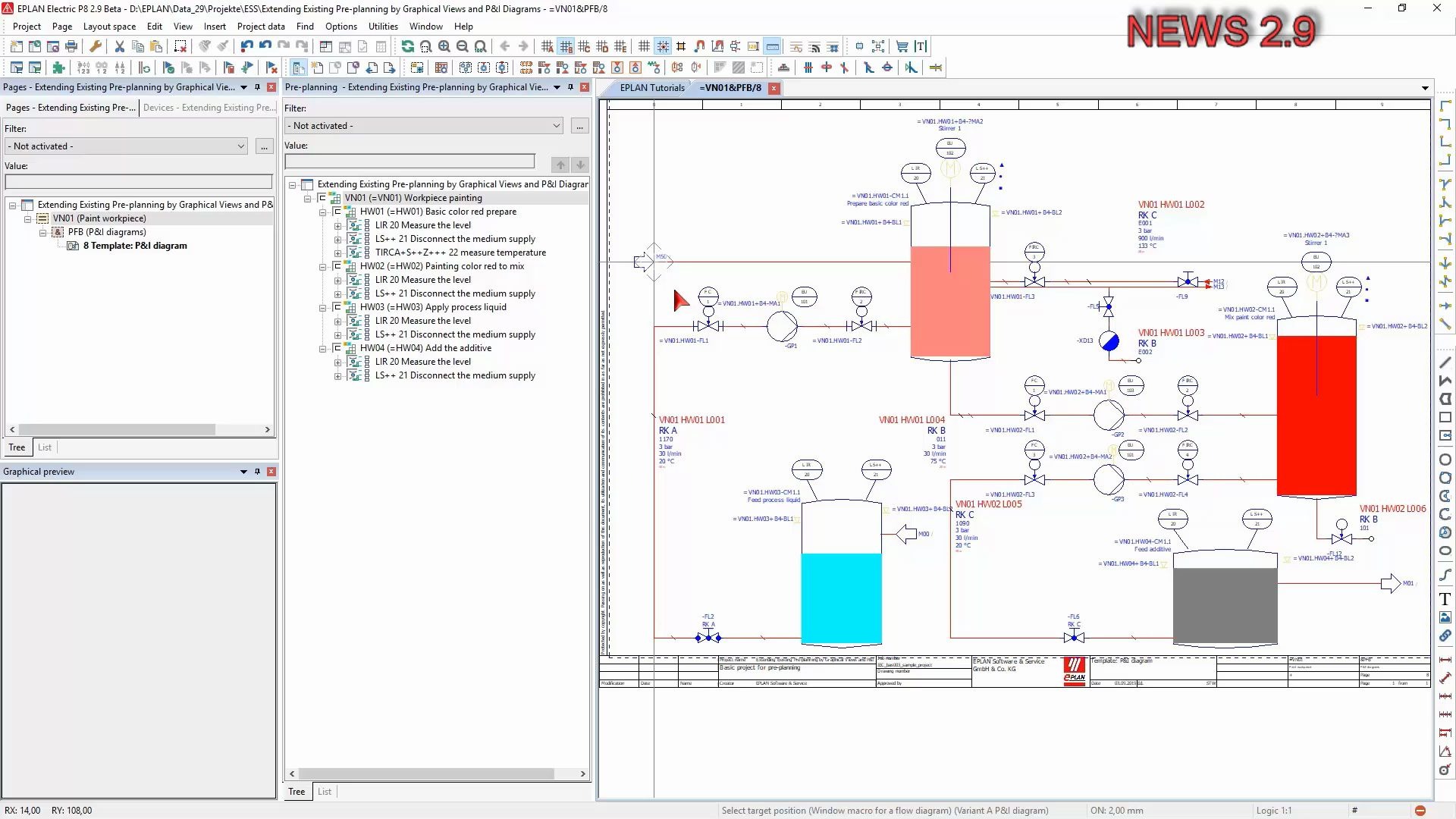This screenshot has height=819, width=1456.
Task: Select the Circle drawing tool on the right toolbar
Action: click(1445, 460)
